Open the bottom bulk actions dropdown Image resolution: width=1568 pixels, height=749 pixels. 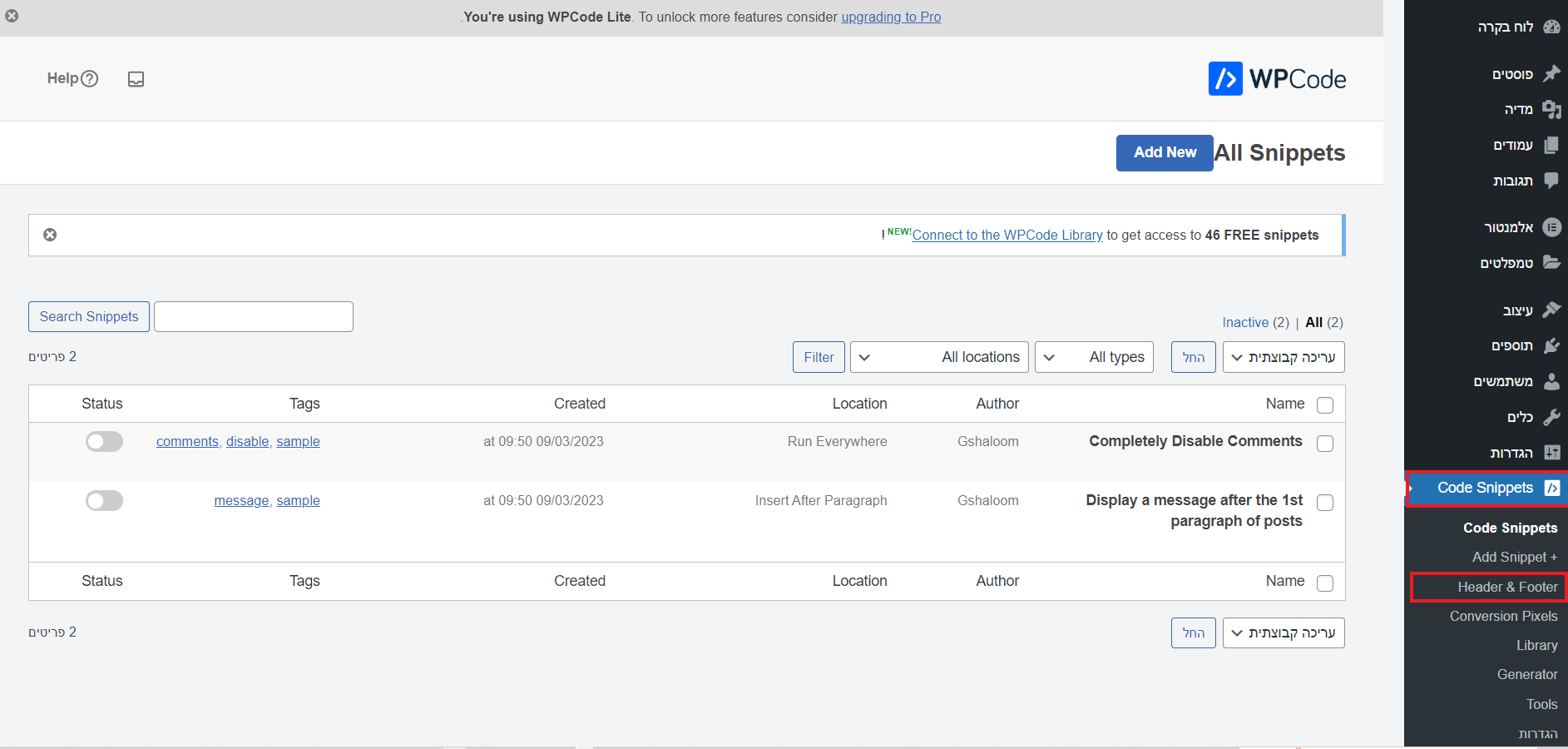coord(1284,632)
